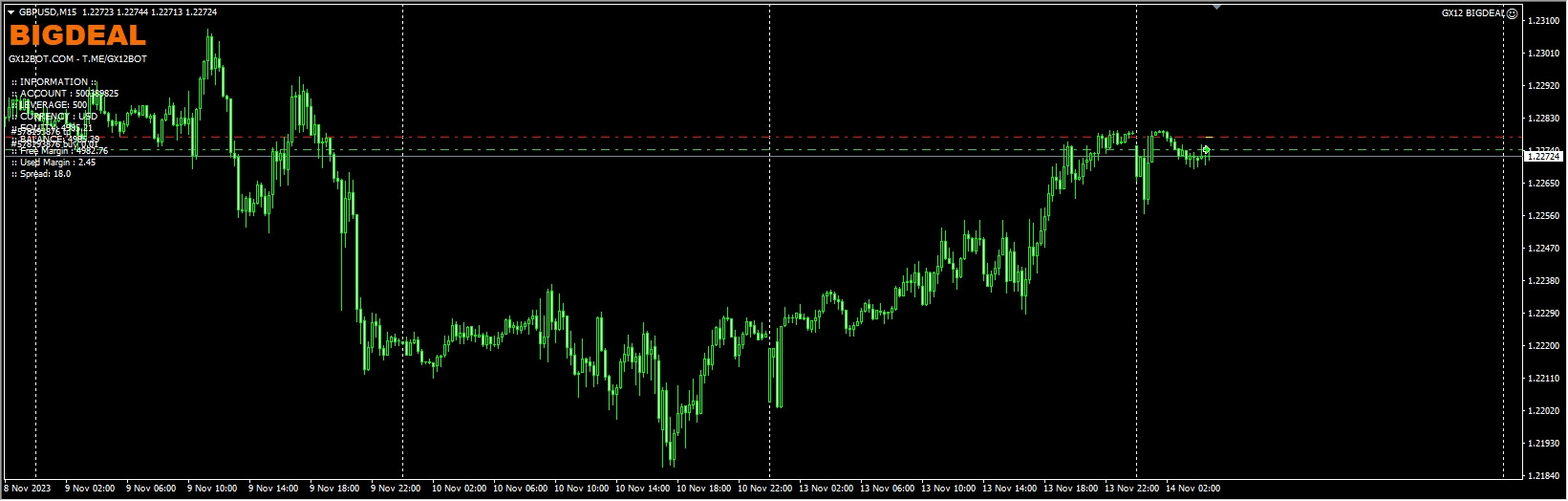Viewport: 1568px width, 501px height.
Task: Click the ':: INFORMATION ::' header line
Action: (54, 82)
